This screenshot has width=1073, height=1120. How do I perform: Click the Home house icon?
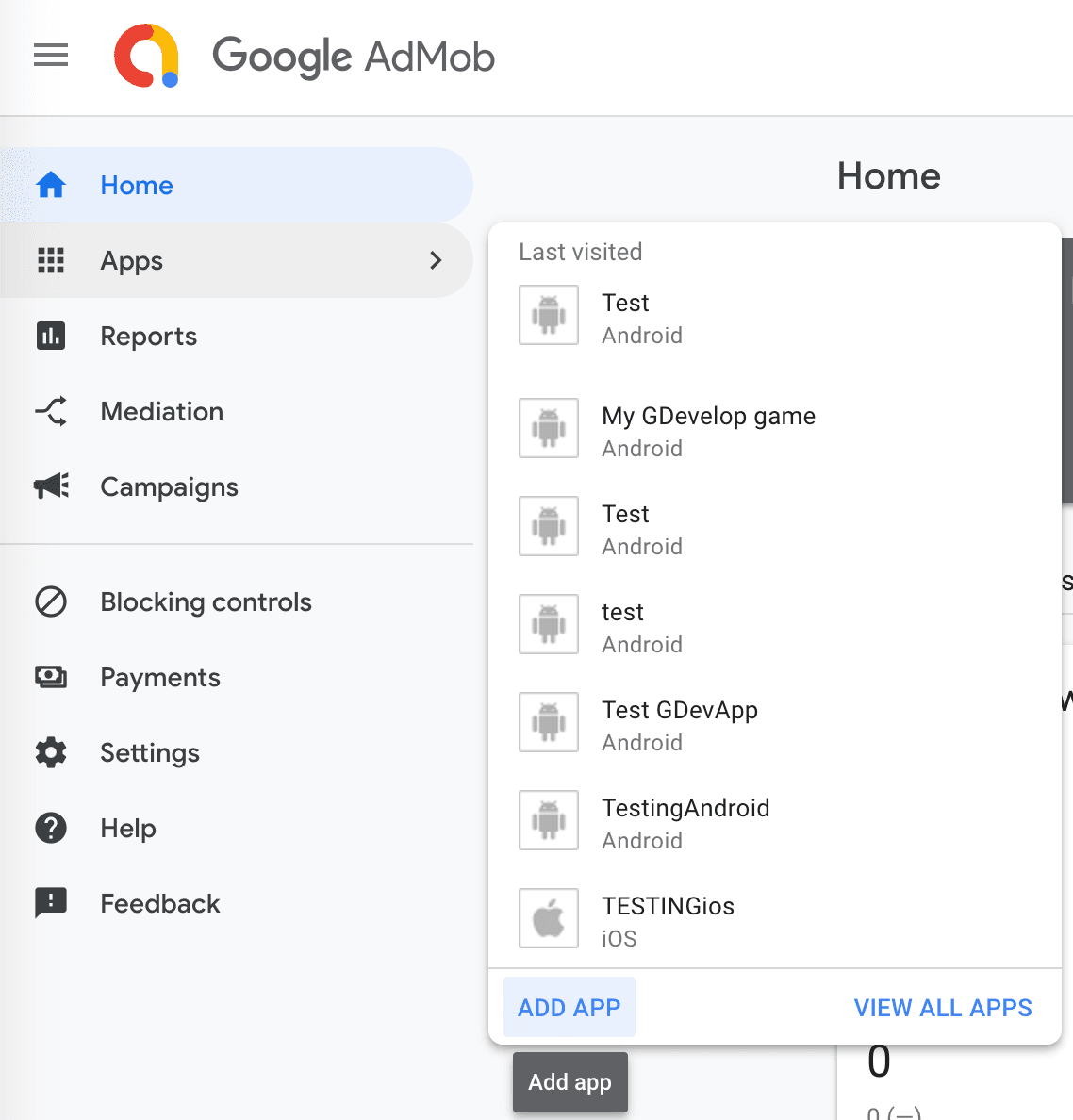[51, 185]
